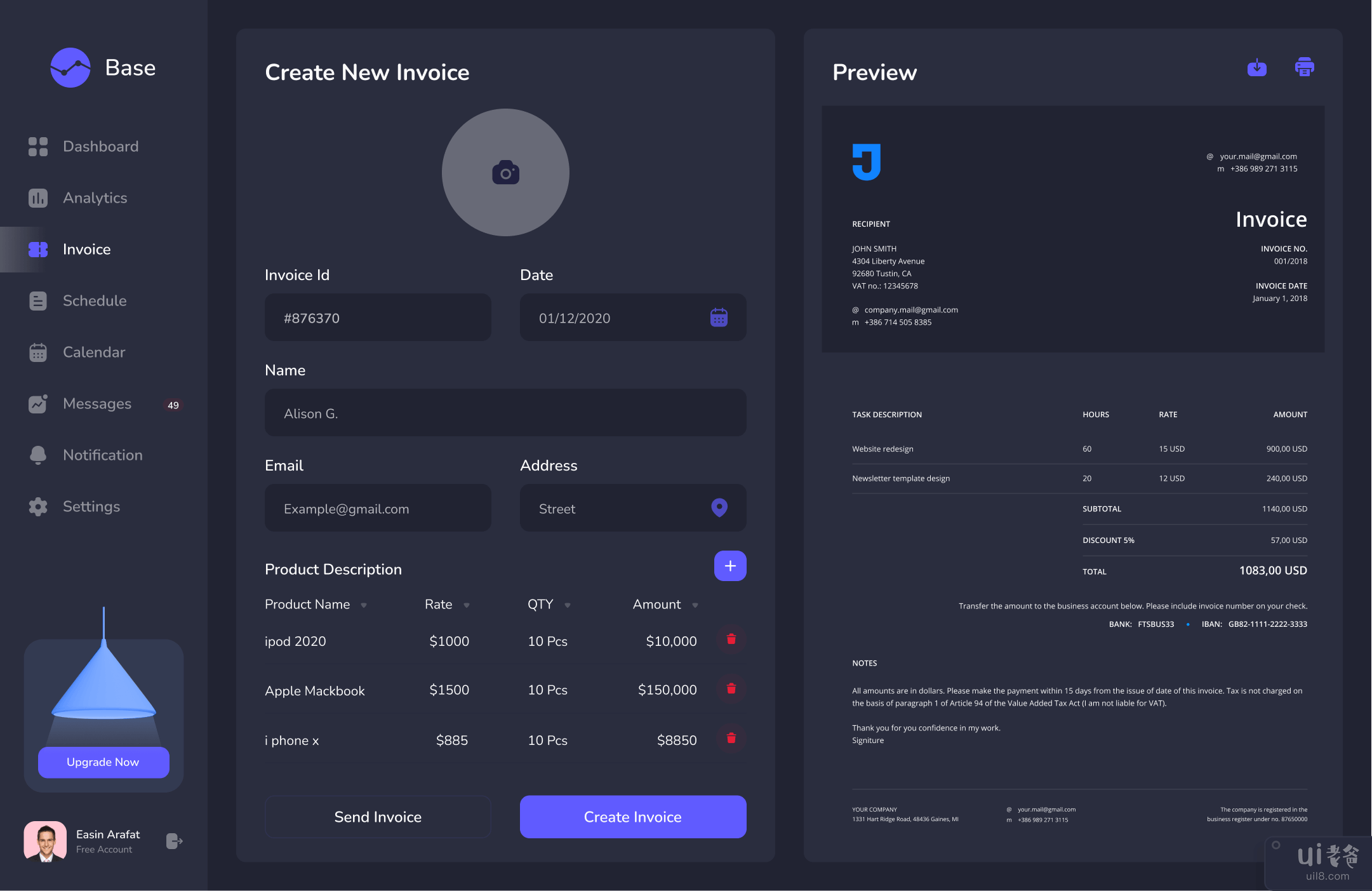This screenshot has width=1372, height=891.
Task: Open the calendar picker in Date field
Action: pos(719,318)
